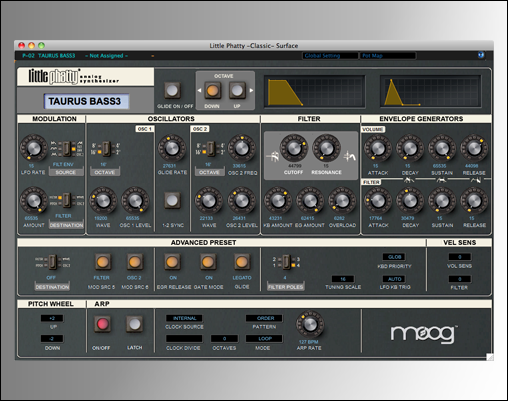This screenshot has width=508, height=401.
Task: Click the OSC 2 Octave selector switch
Action: (210, 149)
